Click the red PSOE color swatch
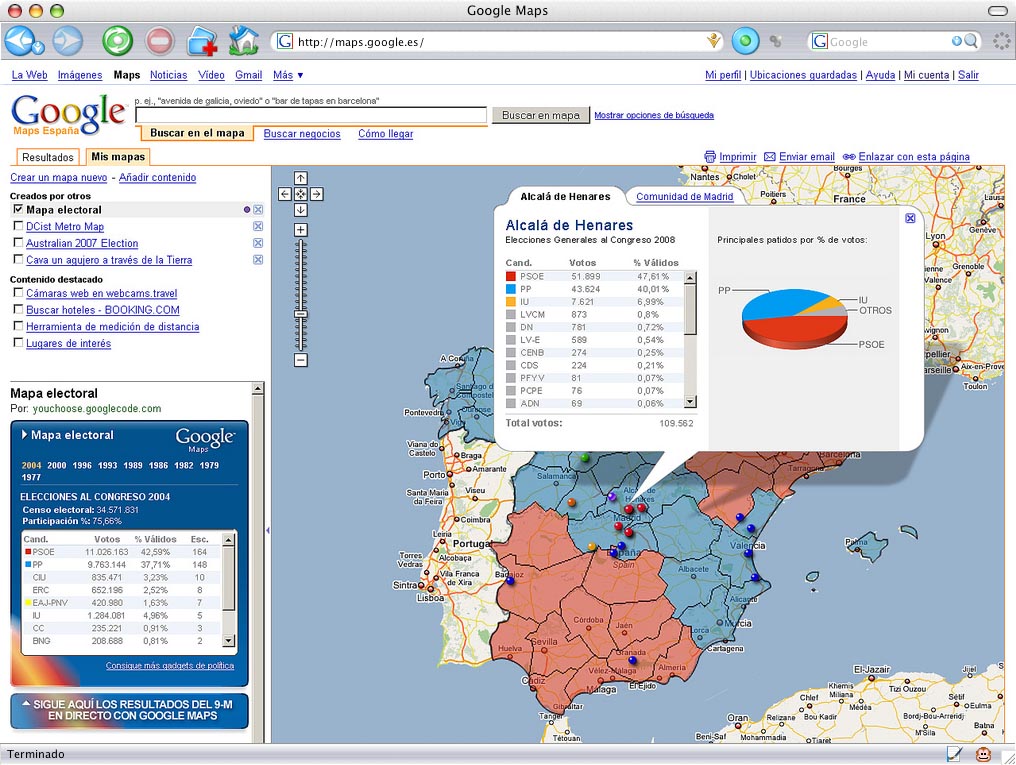Screen dimensions: 1016x765 pyautogui.click(x=511, y=276)
